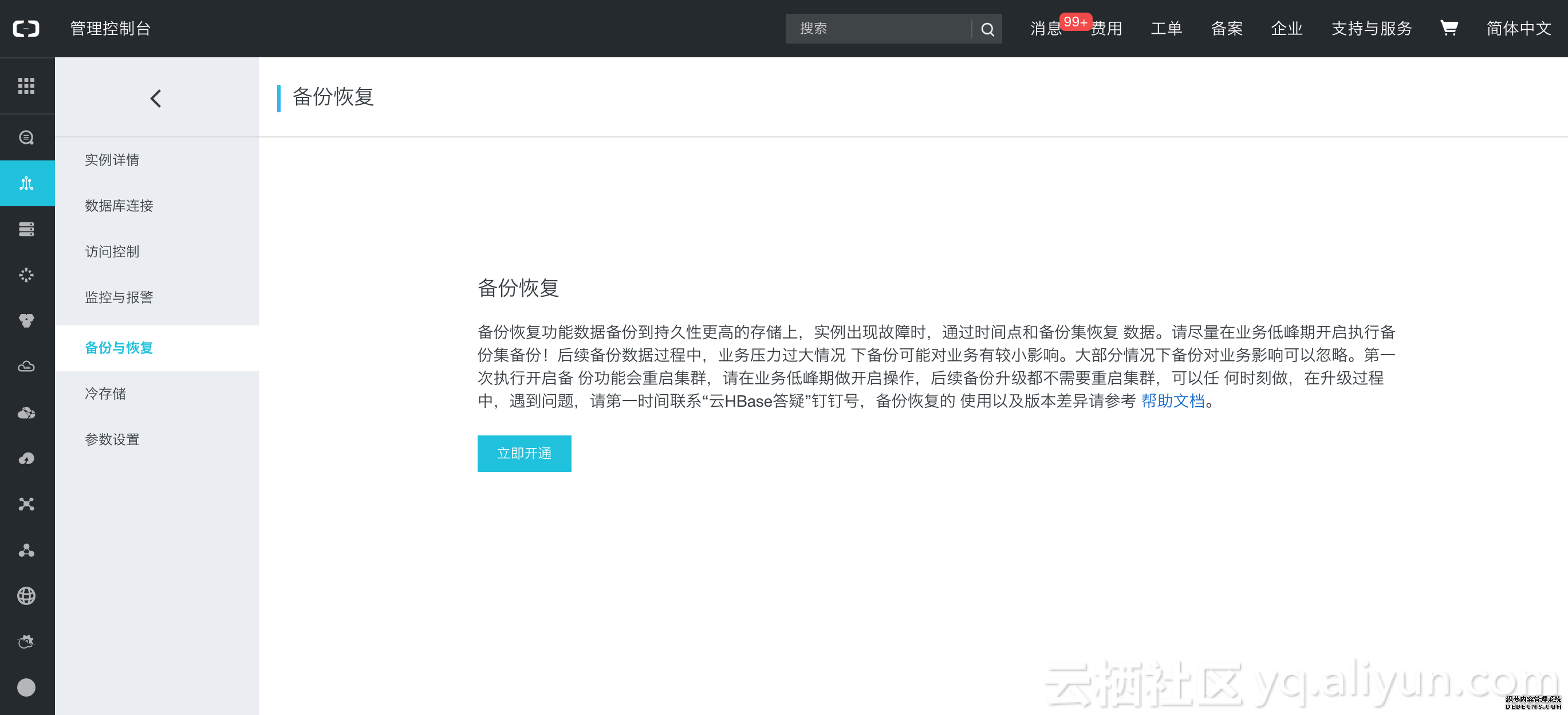
Task: Open the 支持与服务 menu
Action: (1371, 29)
